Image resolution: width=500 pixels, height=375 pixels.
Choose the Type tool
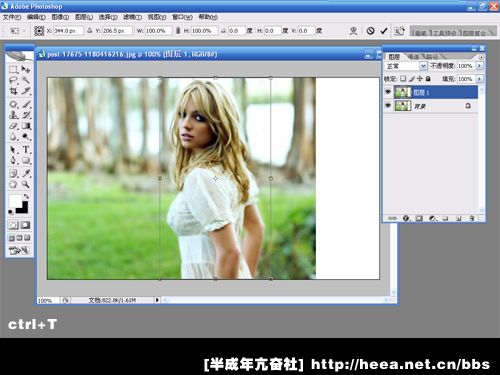coord(26,150)
